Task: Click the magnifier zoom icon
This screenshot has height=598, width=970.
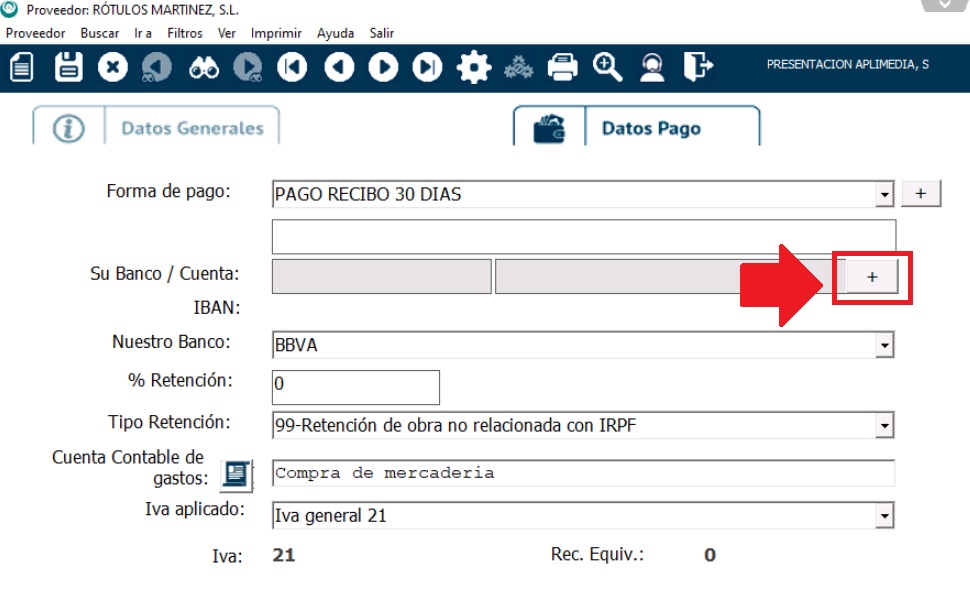Action: pyautogui.click(x=607, y=67)
